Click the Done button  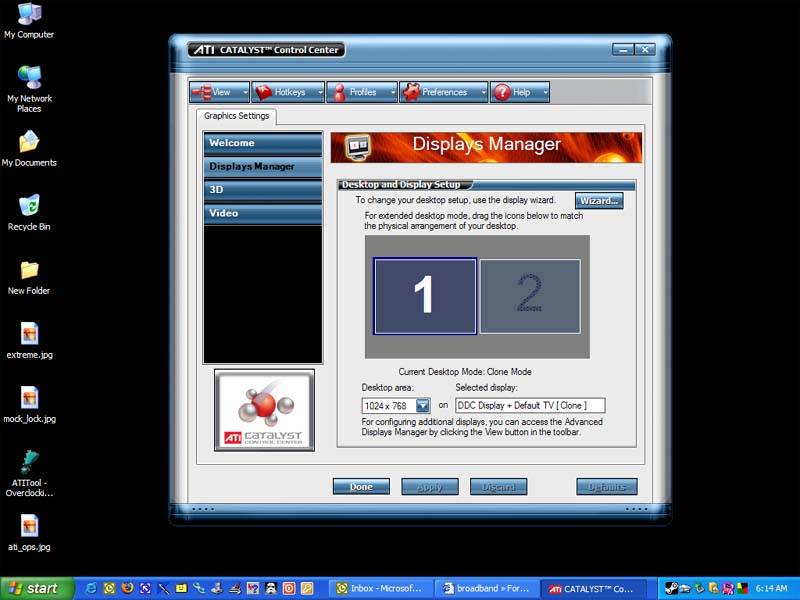[x=361, y=487]
